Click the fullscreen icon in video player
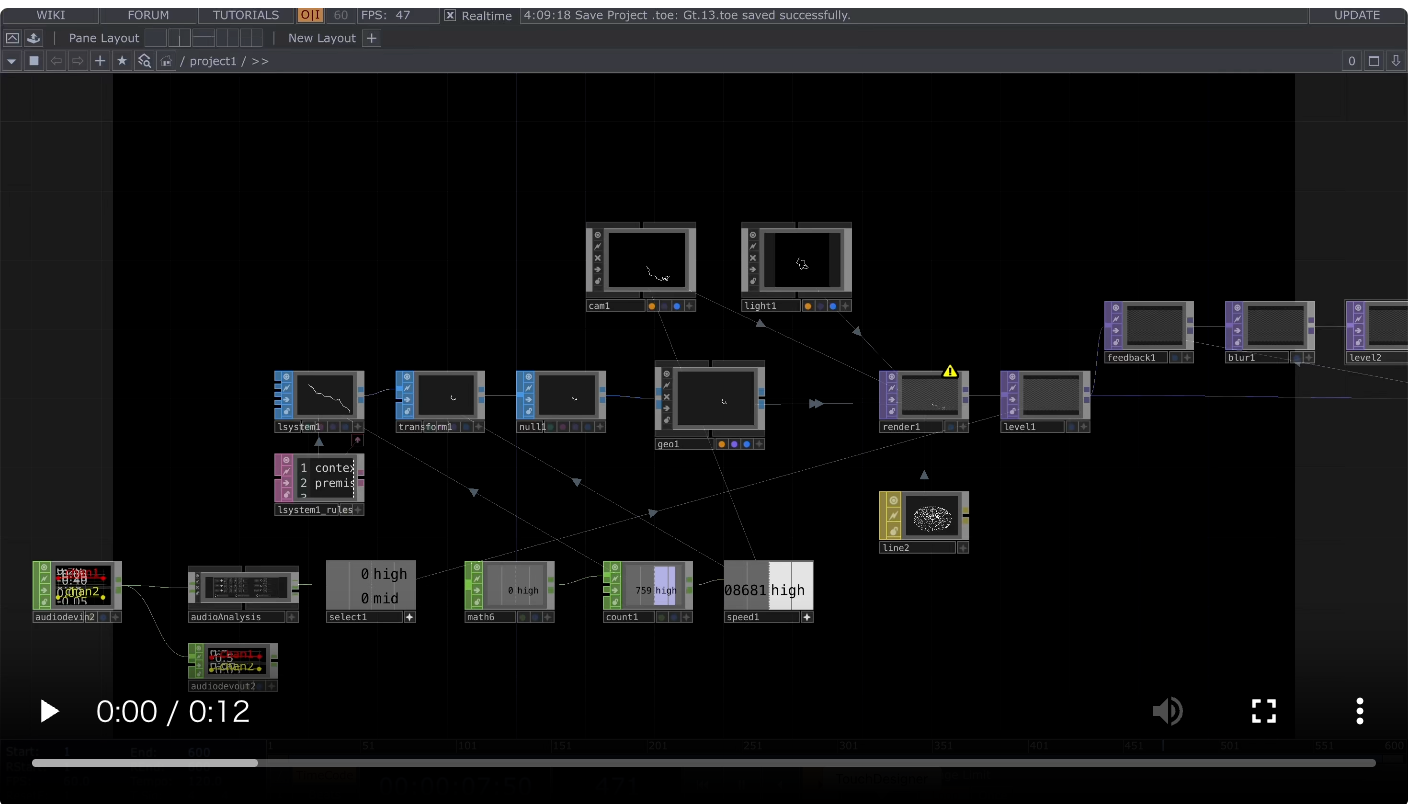Image resolution: width=1410 pixels, height=804 pixels. coord(1264,711)
